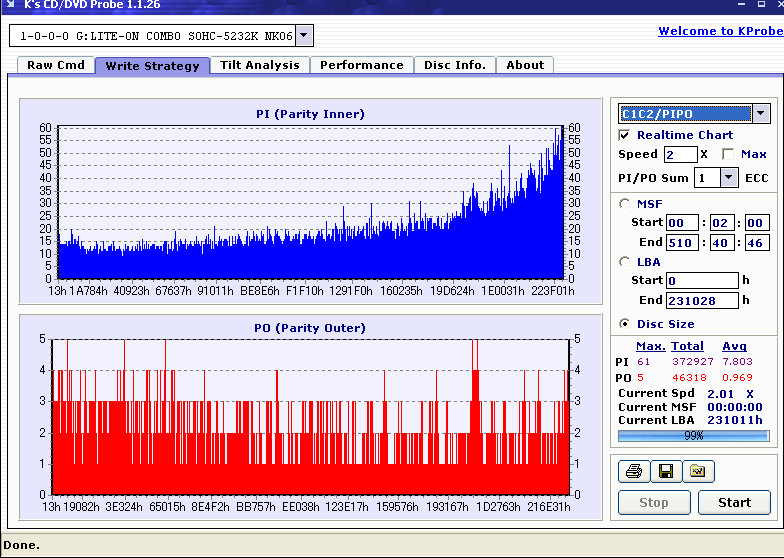Open the C1C2/PIPO test type dropdown

coord(761,114)
